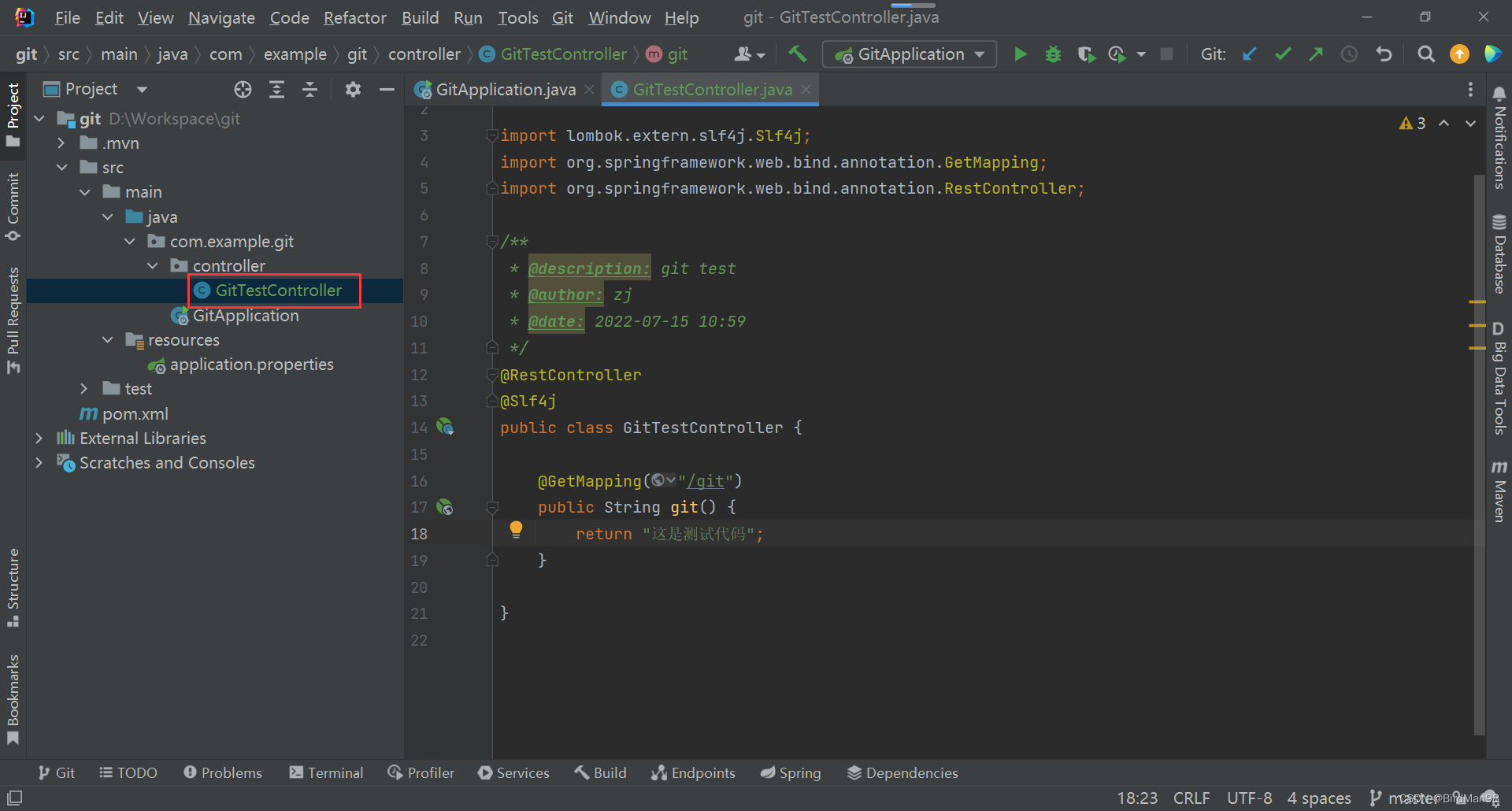Open the user account icon in the toolbar

tap(749, 54)
